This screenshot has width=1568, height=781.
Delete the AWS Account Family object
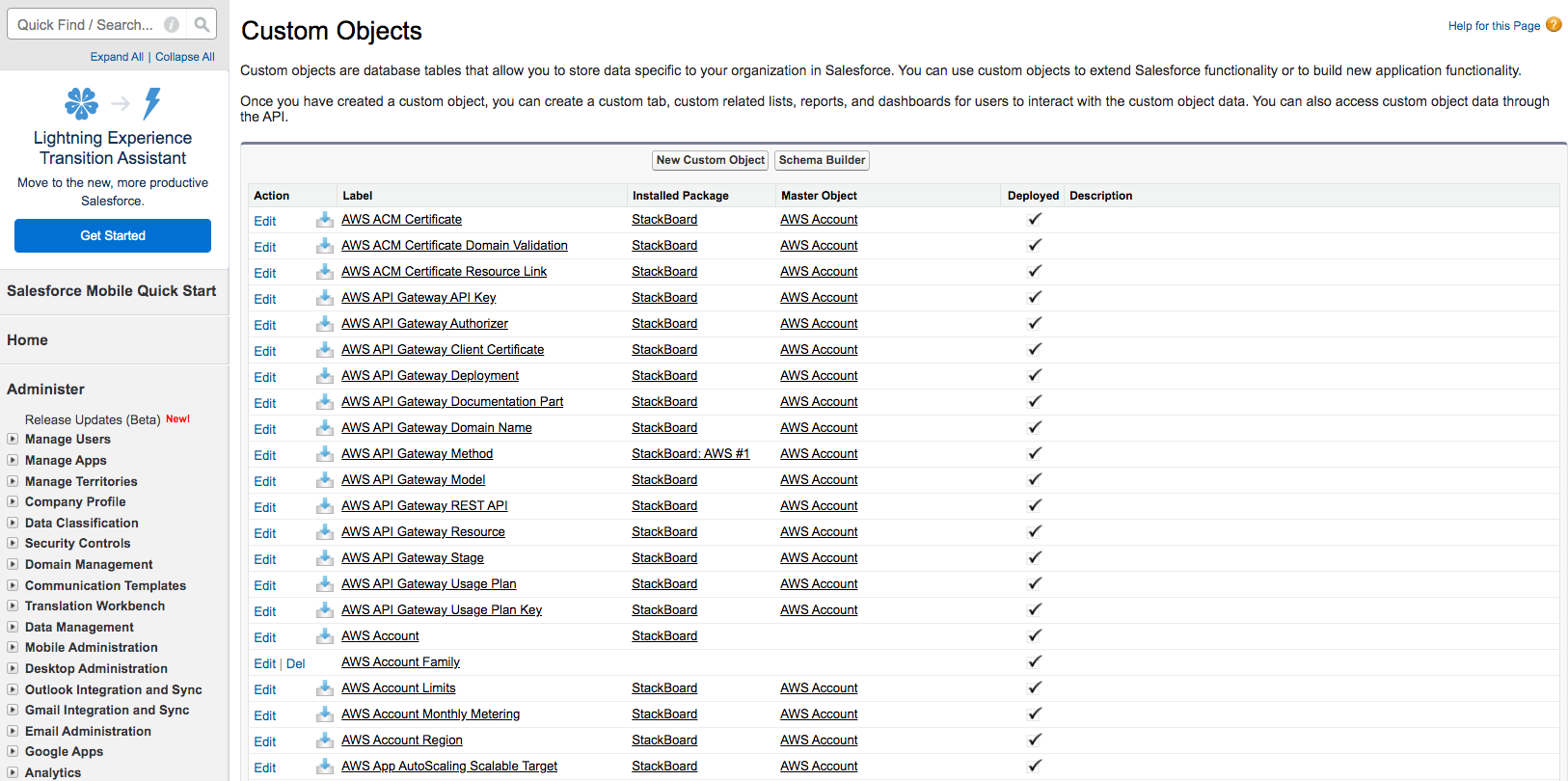point(295,664)
